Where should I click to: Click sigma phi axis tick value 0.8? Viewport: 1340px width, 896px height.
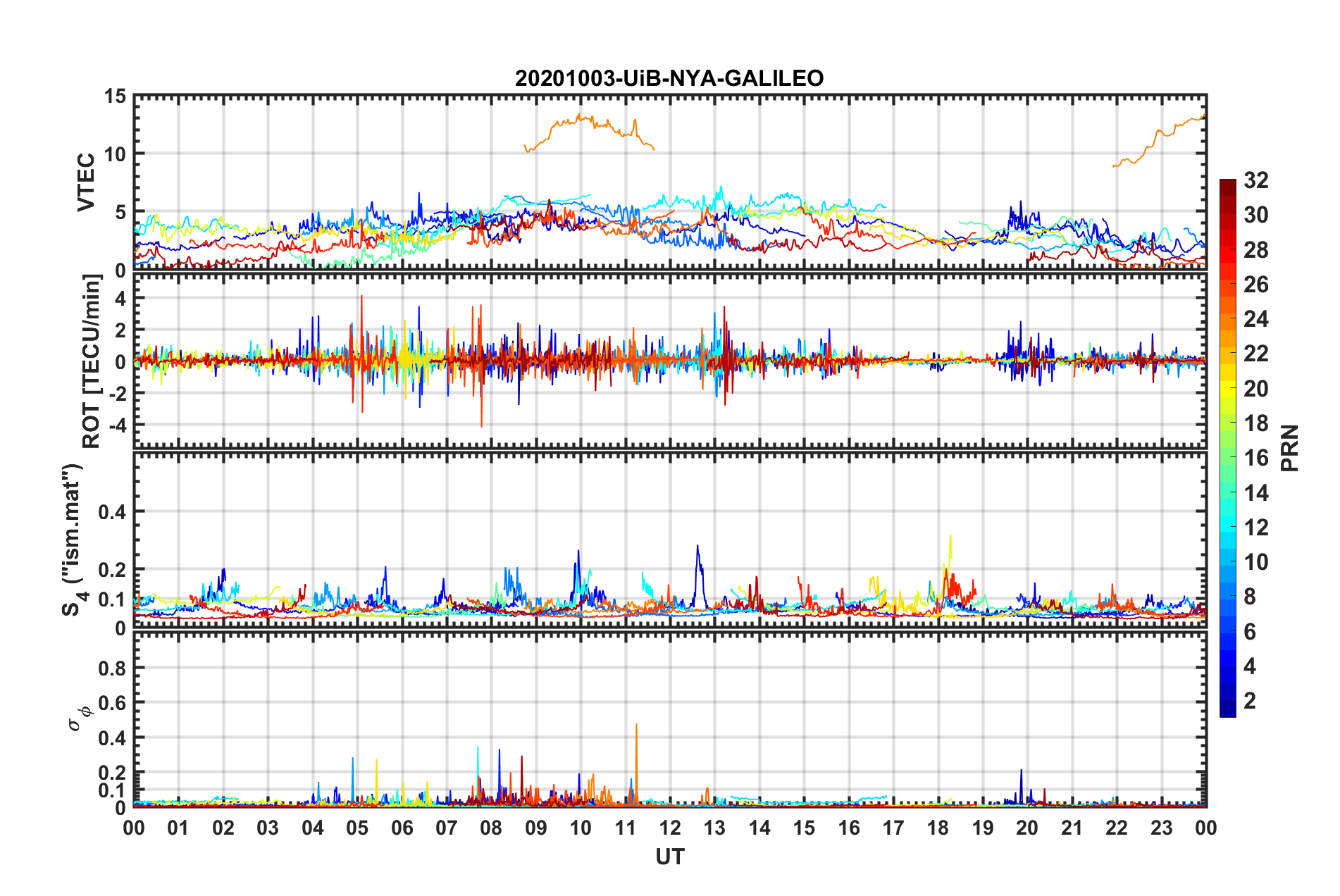112,668
